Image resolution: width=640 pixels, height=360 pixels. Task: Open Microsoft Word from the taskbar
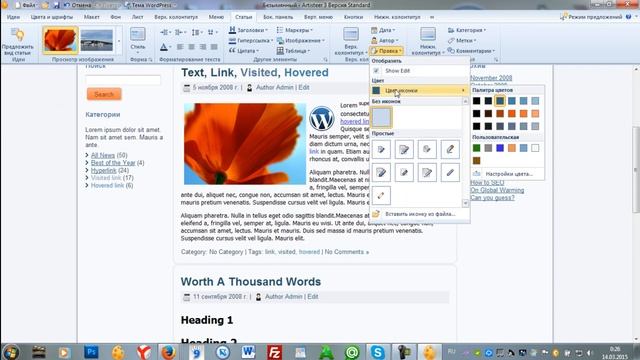click(x=248, y=352)
